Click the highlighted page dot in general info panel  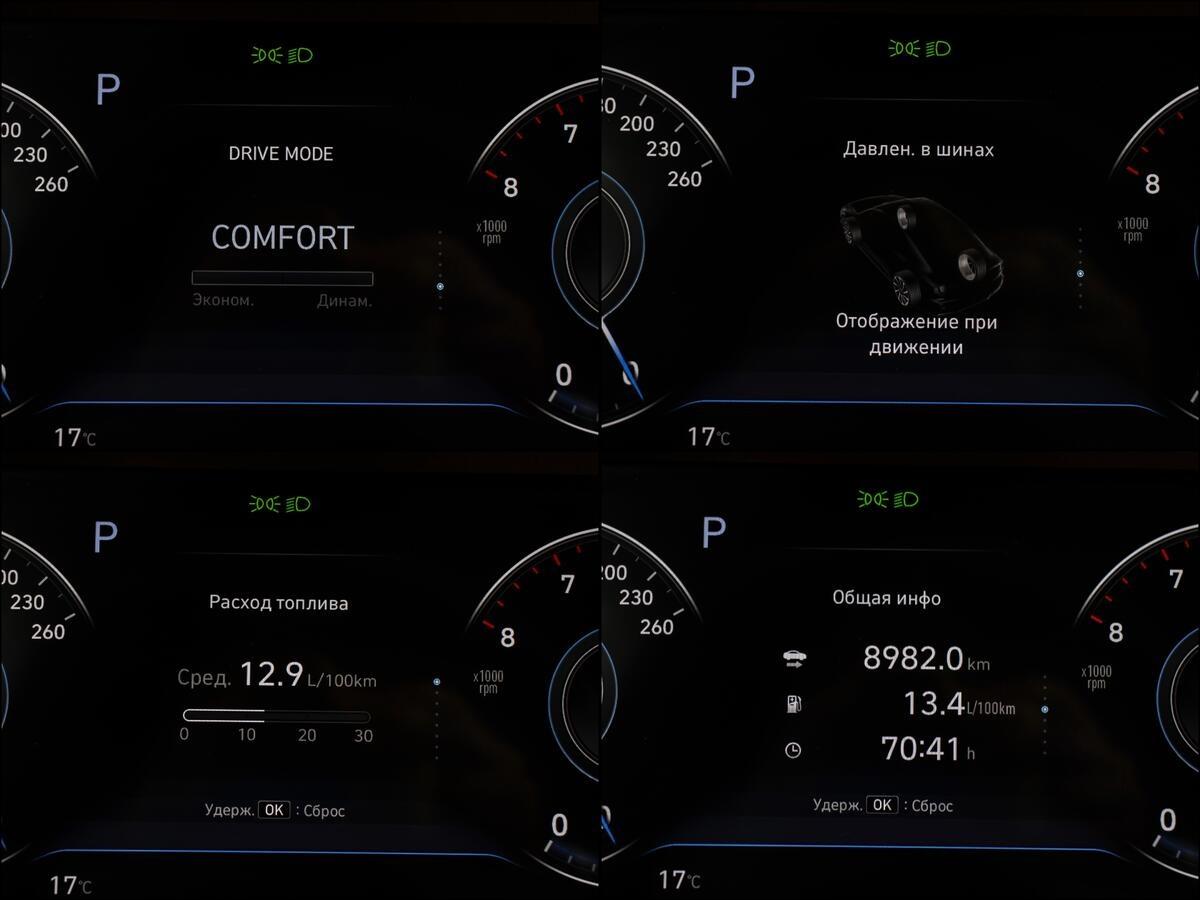pyautogui.click(x=1045, y=709)
